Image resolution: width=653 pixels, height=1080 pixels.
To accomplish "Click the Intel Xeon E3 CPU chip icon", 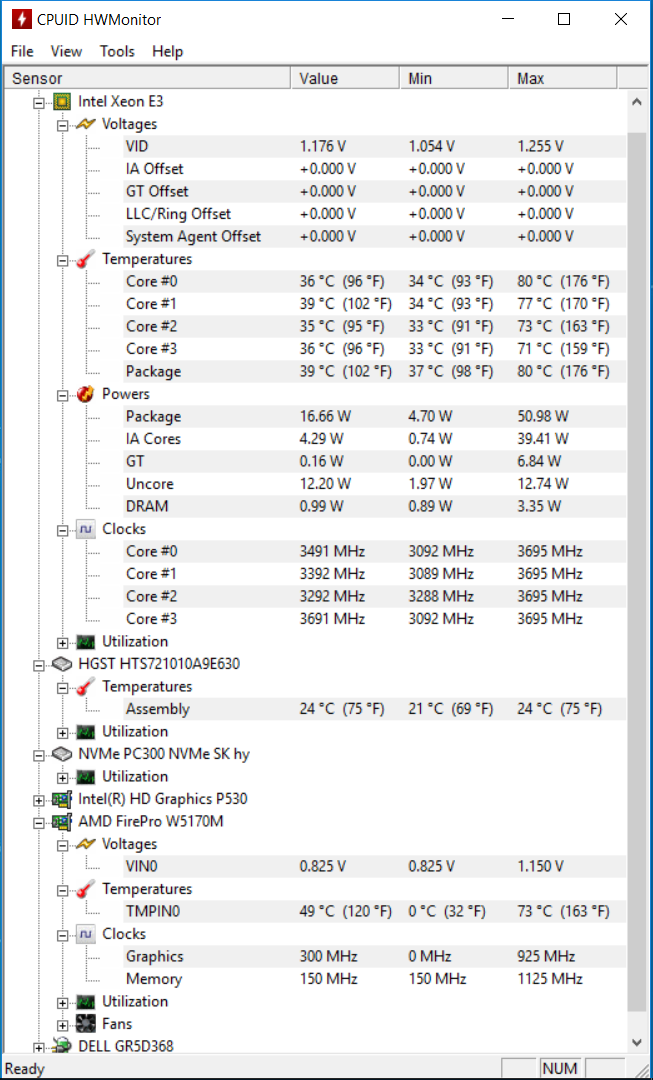I will click(x=63, y=102).
